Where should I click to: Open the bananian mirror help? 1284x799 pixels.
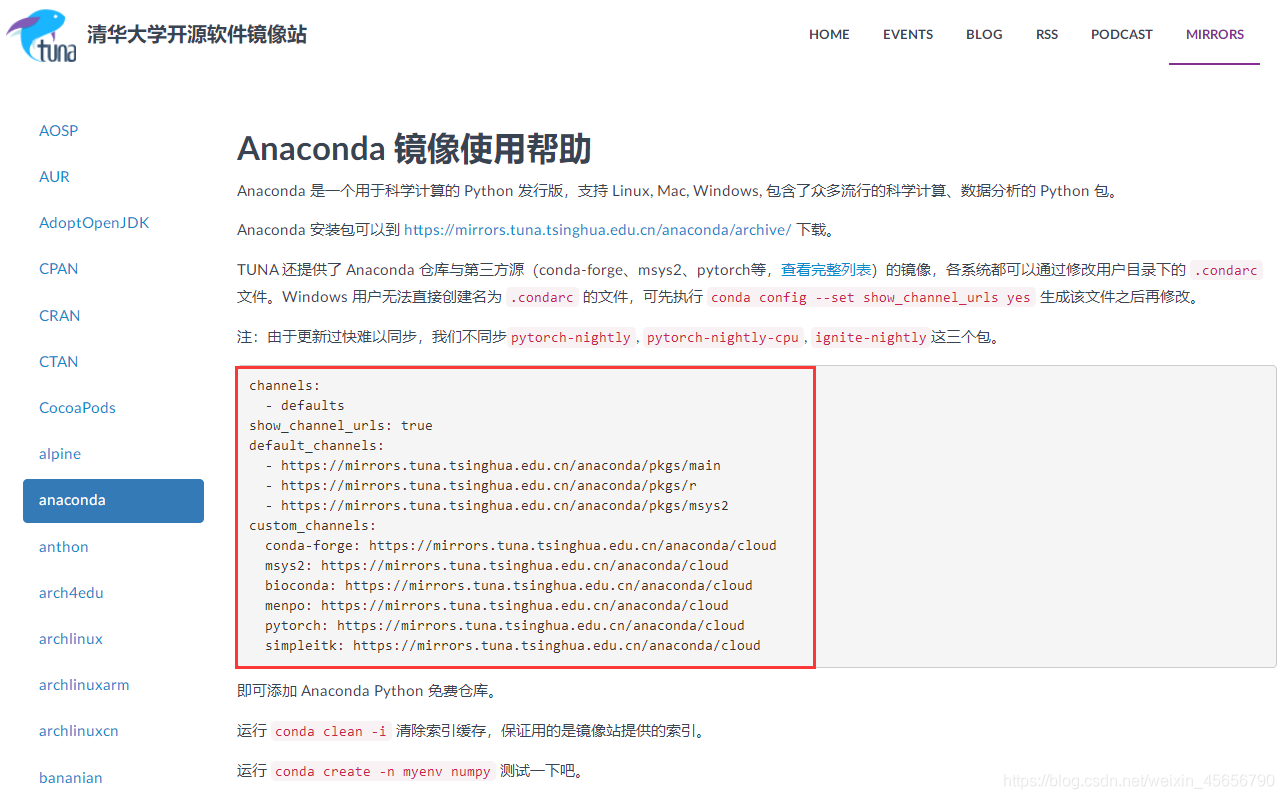click(71, 777)
